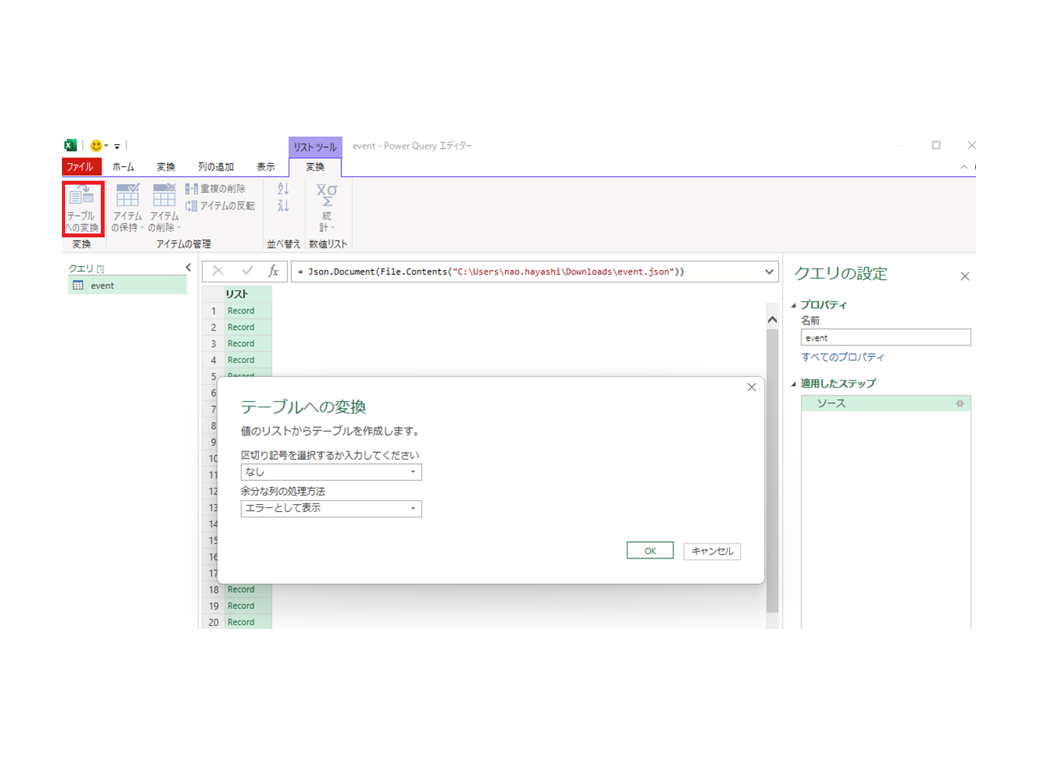Sort the list ascending (A to Z)
The height and width of the screenshot is (761, 1039).
pyautogui.click(x=283, y=189)
